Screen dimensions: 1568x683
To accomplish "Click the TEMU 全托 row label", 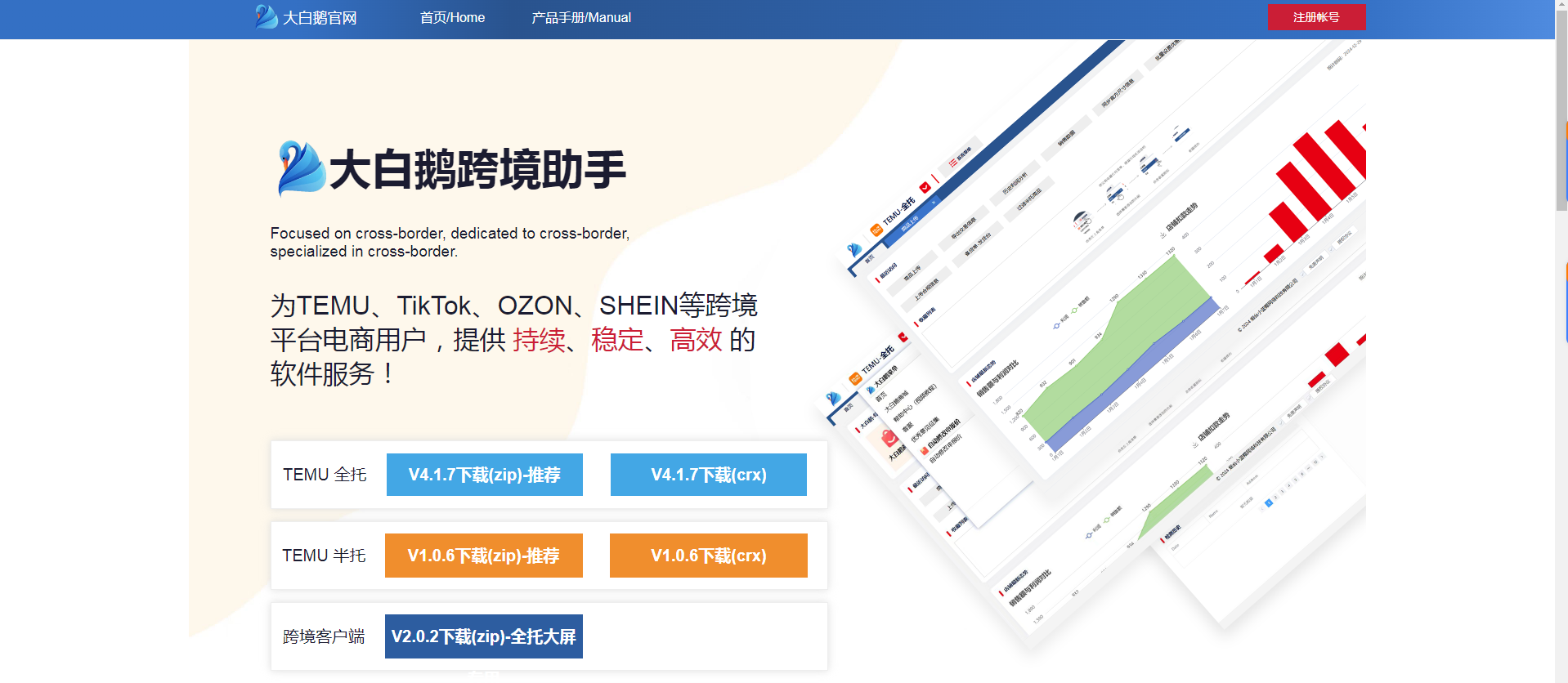I will point(325,475).
